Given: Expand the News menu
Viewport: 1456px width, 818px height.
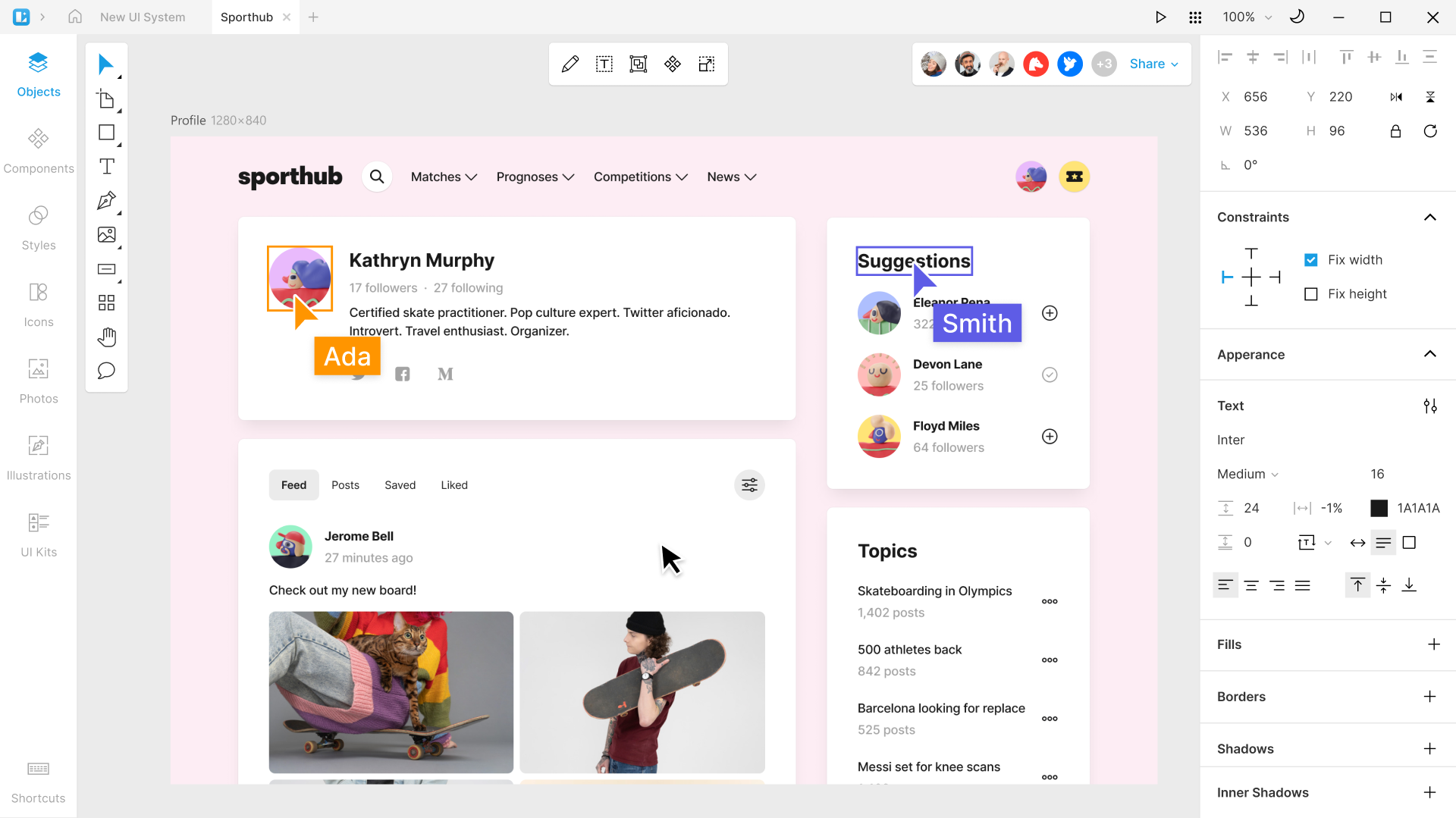Looking at the screenshot, I should pos(732,177).
